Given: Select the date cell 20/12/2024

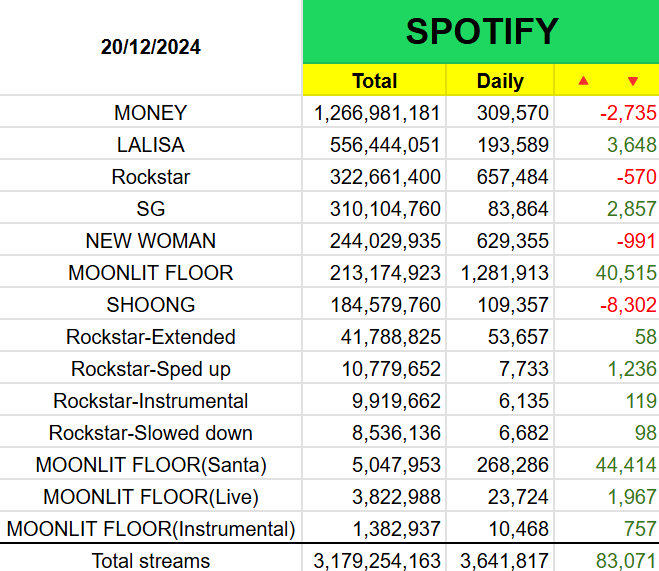Looking at the screenshot, I should (x=150, y=47).
